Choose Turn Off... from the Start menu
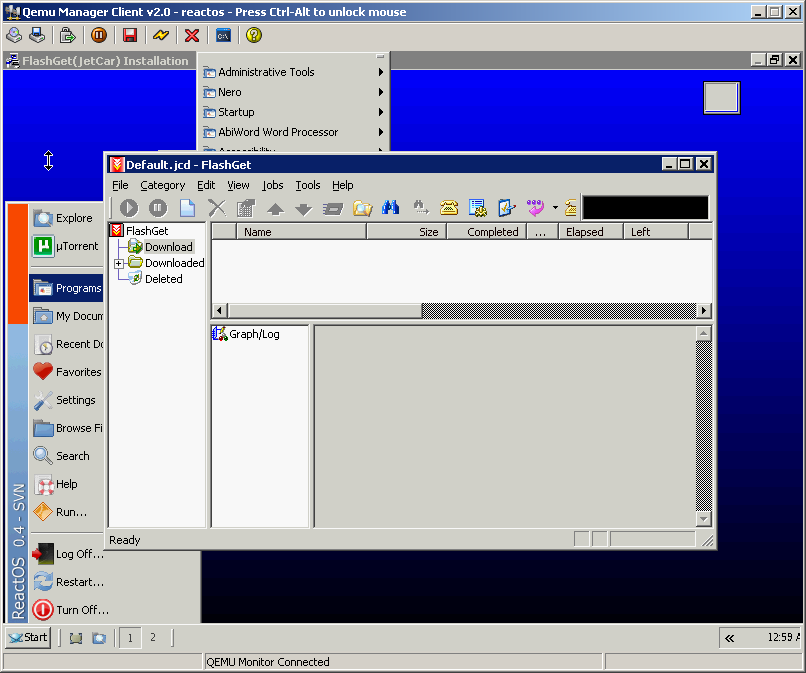The width and height of the screenshot is (806, 673). [82, 610]
